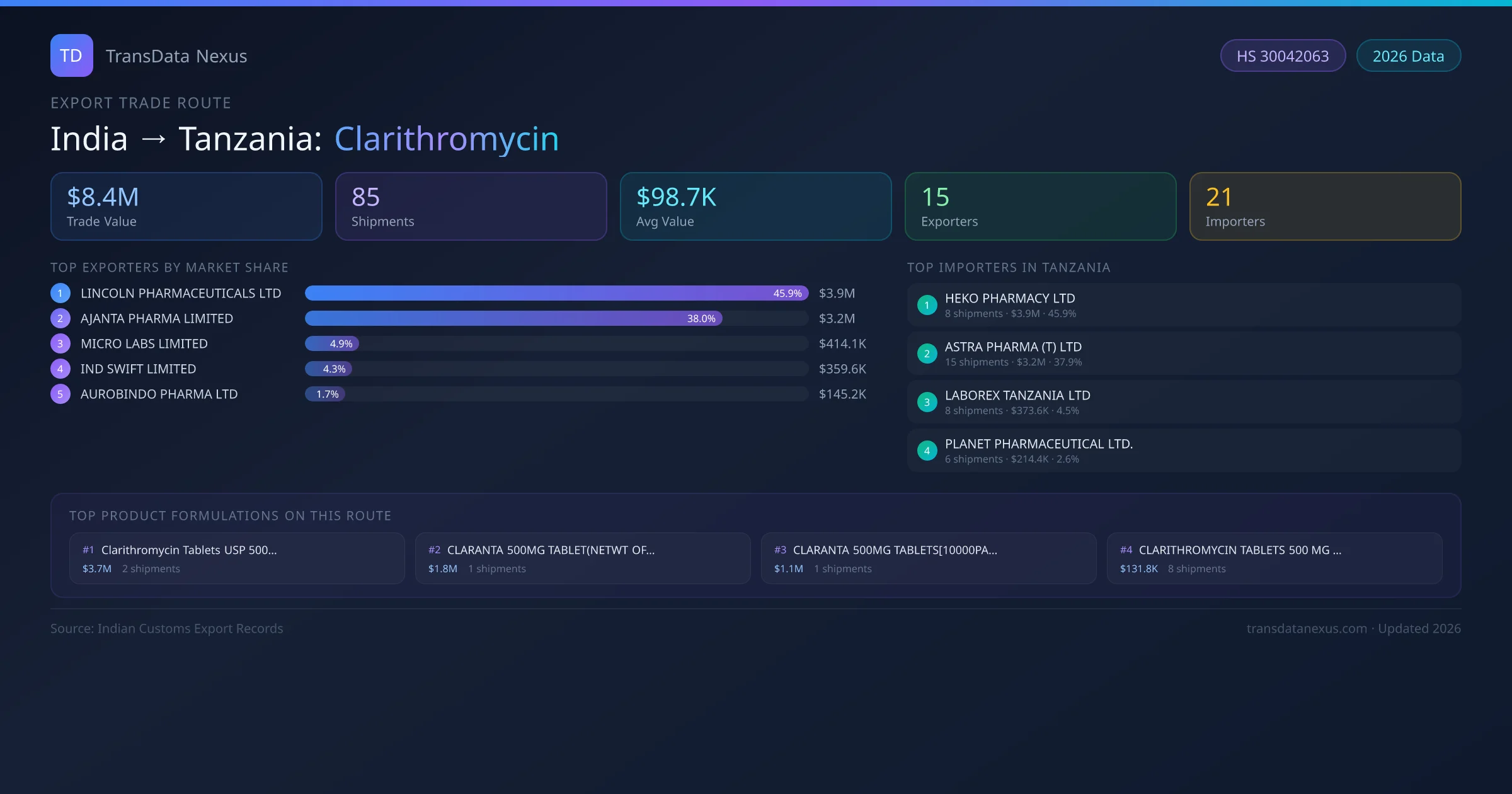Open the 21 Importers stat card
Screen dimensions: 1512x794
tap(1325, 206)
